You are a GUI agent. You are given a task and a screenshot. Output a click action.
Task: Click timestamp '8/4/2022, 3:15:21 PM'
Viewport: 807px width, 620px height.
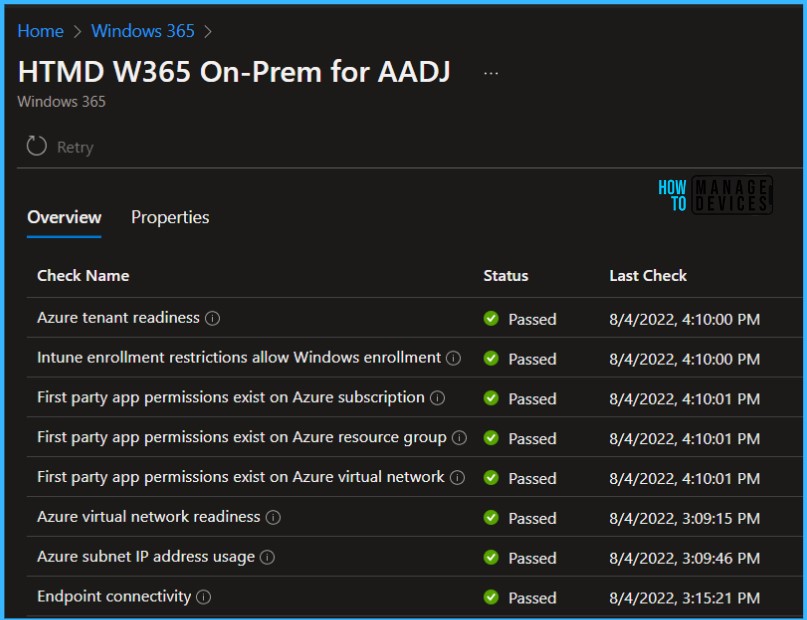[685, 598]
